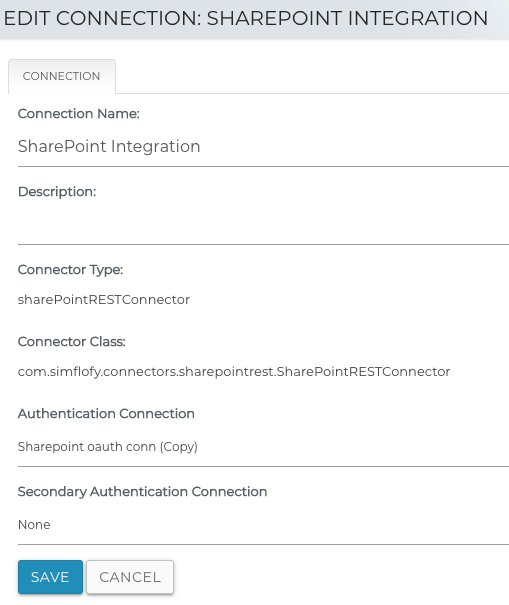
Task: Open the Authentication Connection dropdown
Action: pos(263,447)
